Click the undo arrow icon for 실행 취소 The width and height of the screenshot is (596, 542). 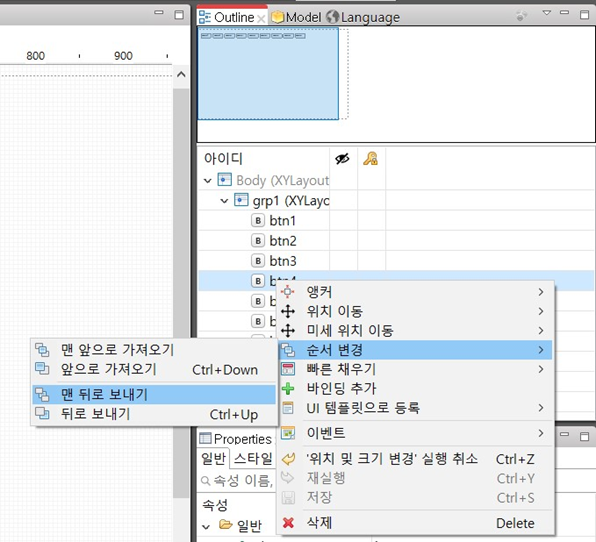coord(288,459)
